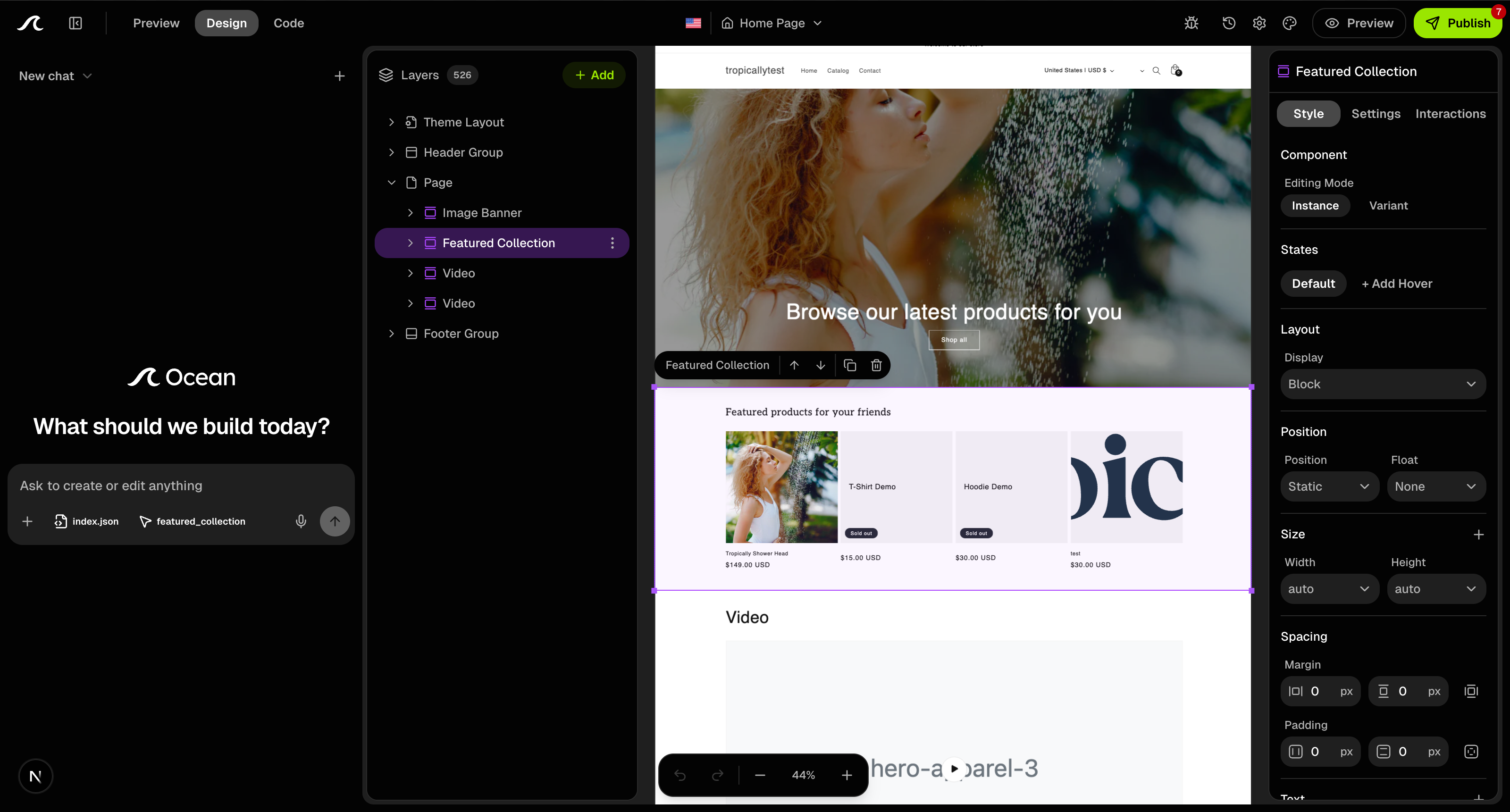
Task: Open the debug/bug report panel
Action: (1191, 23)
